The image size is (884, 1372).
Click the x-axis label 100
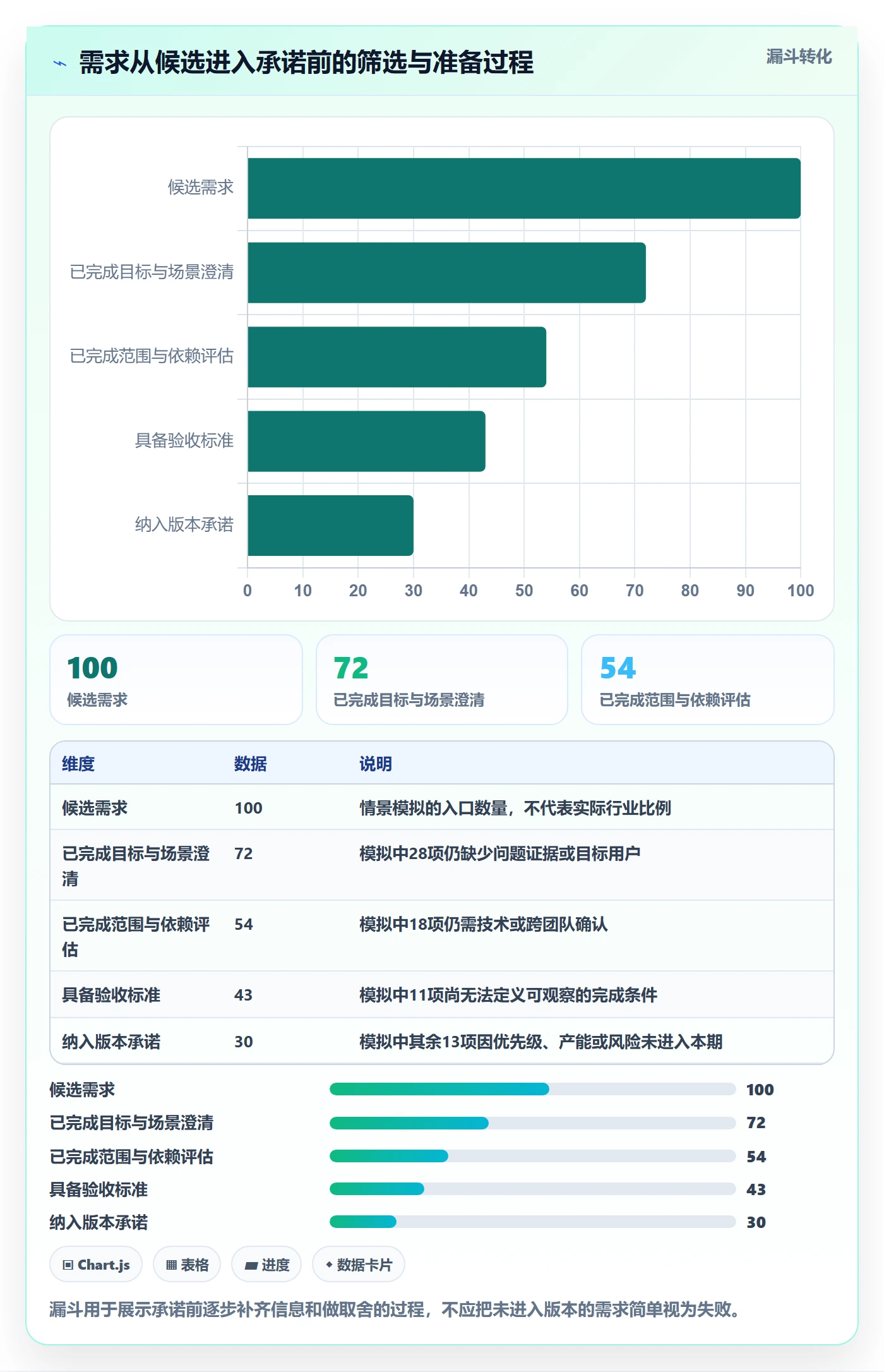pos(801,591)
